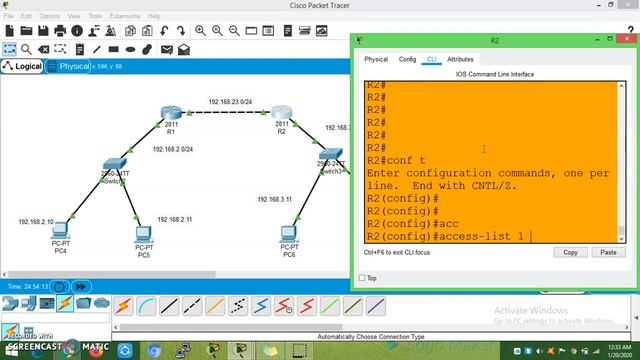Print using the printer icon

click(x=60, y=31)
